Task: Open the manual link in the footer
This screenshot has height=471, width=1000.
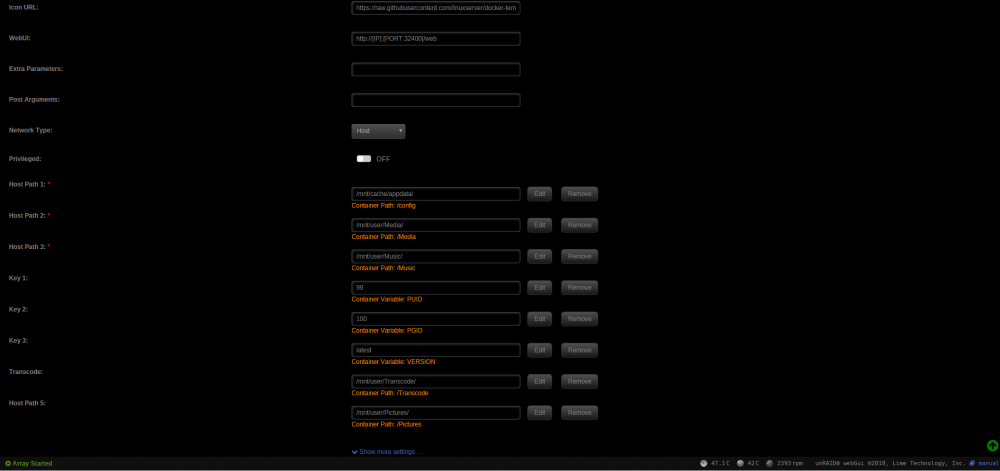Action: (987, 463)
